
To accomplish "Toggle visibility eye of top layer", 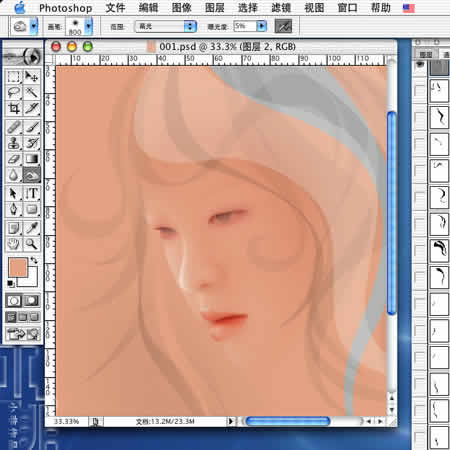I will coord(419,64).
